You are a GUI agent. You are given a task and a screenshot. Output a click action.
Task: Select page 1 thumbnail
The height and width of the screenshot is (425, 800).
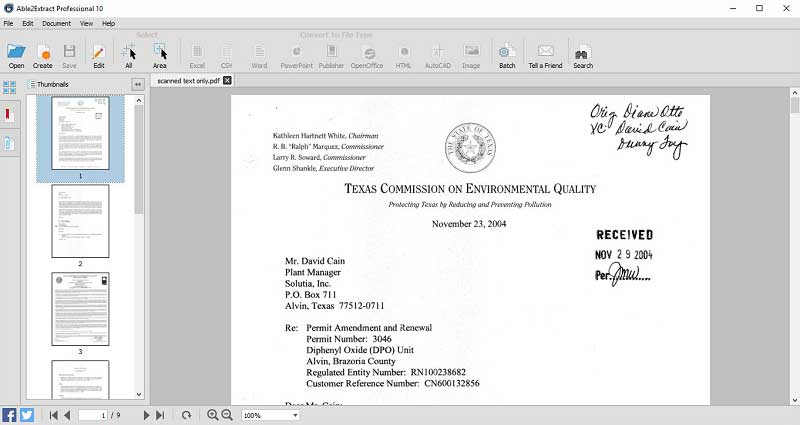[80, 133]
